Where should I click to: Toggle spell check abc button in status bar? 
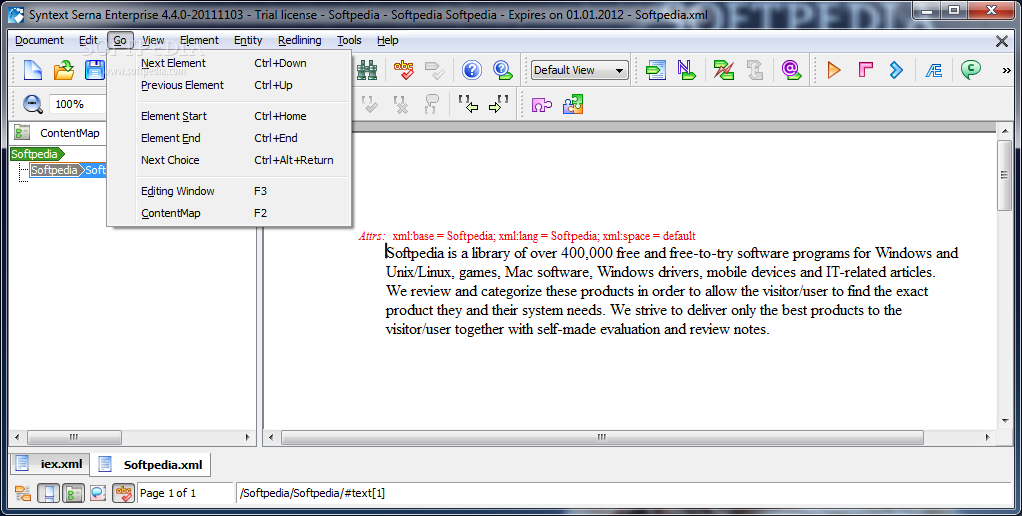(123, 493)
